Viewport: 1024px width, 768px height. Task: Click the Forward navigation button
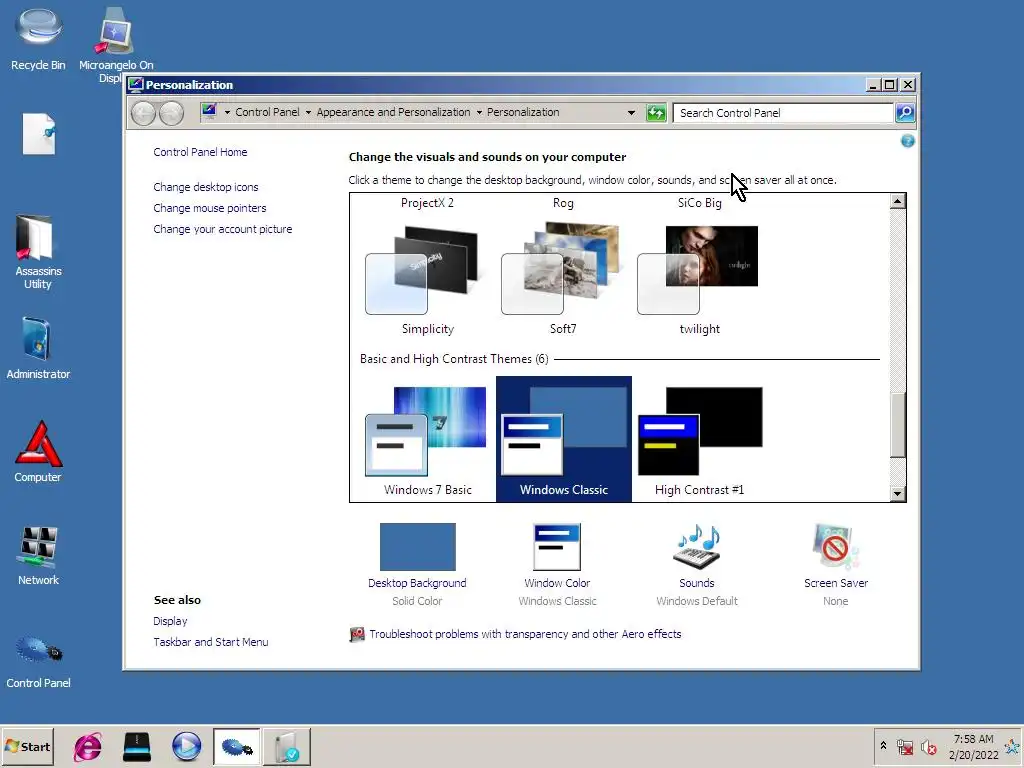[x=171, y=113]
